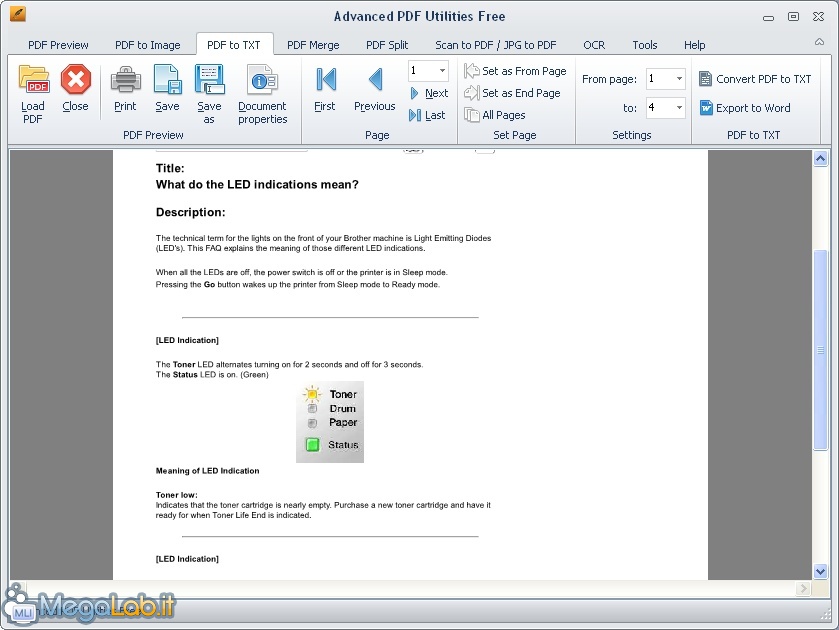Click the All Pages label

click(504, 115)
